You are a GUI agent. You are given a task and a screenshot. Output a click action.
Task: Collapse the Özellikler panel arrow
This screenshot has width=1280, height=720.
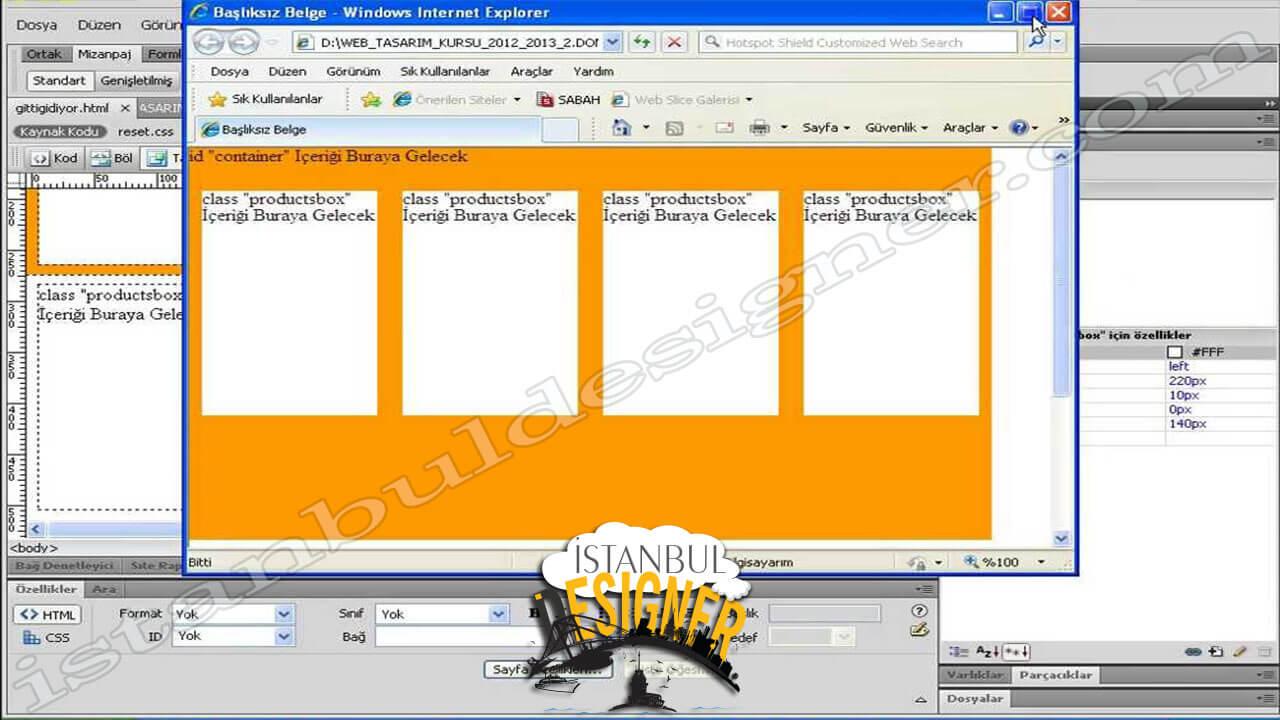[921, 698]
